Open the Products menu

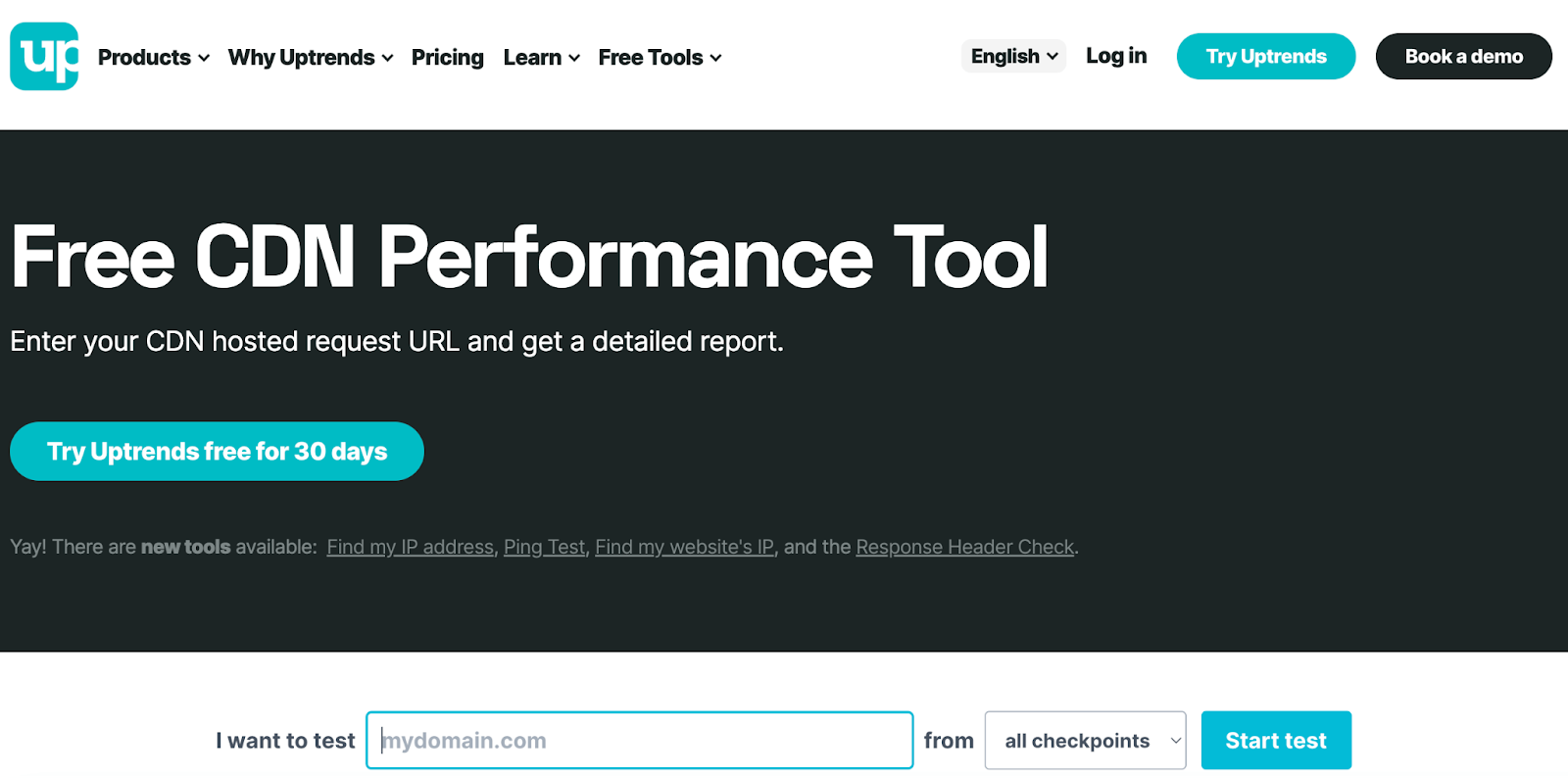click(x=154, y=58)
